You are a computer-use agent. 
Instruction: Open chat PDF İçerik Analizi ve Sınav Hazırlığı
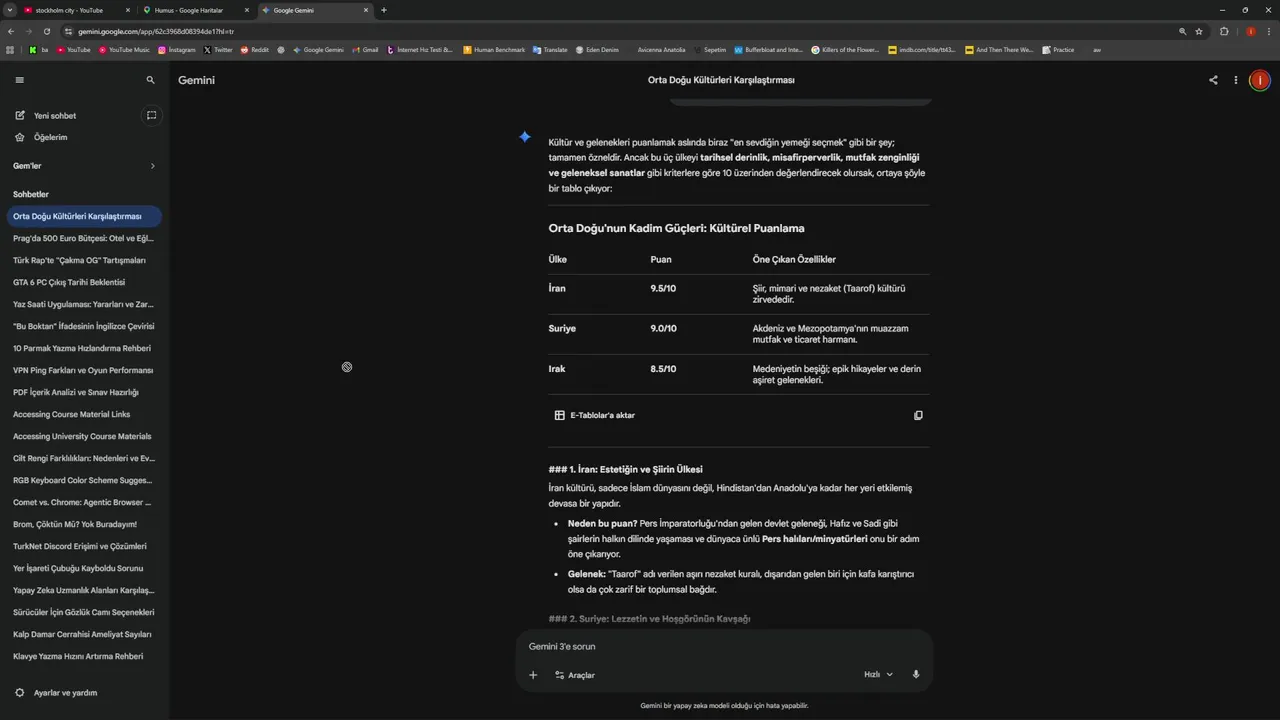(84, 392)
